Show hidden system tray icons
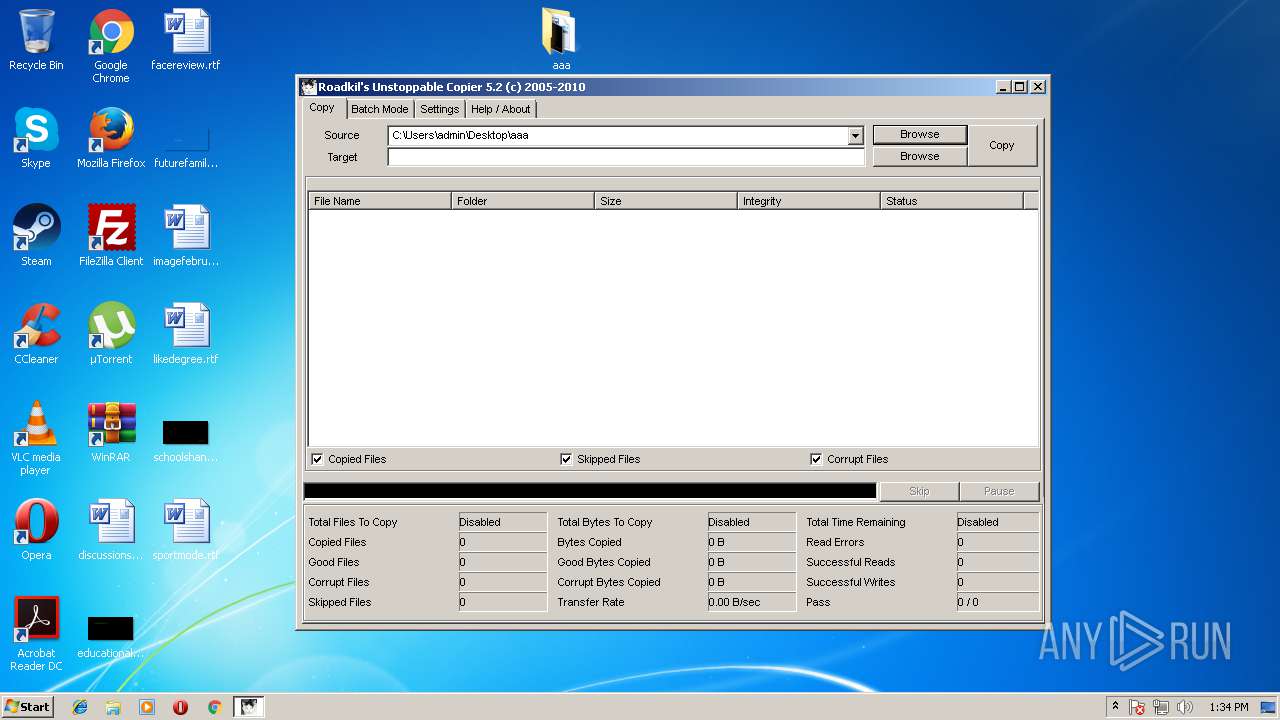This screenshot has width=1280, height=720. pos(1115,707)
